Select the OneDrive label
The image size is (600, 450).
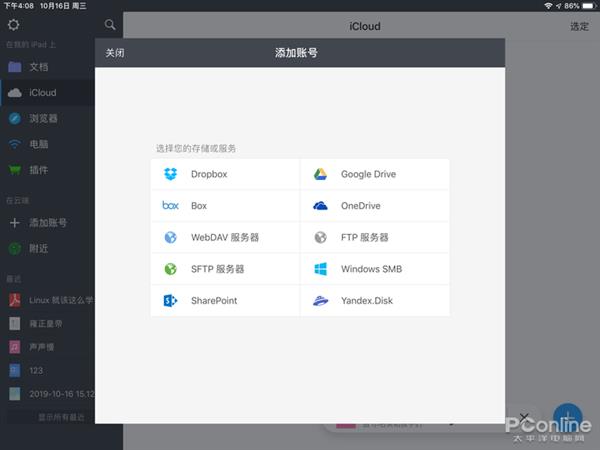click(360, 206)
